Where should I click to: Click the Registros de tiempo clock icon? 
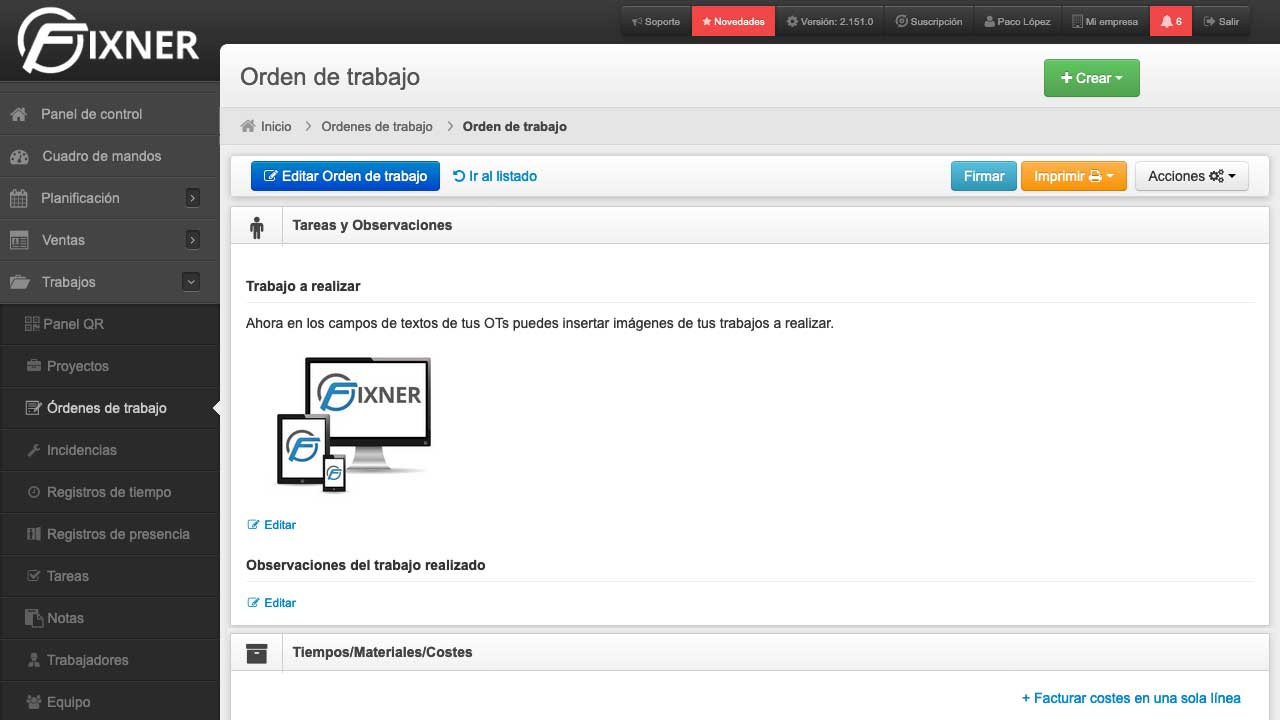[33, 492]
